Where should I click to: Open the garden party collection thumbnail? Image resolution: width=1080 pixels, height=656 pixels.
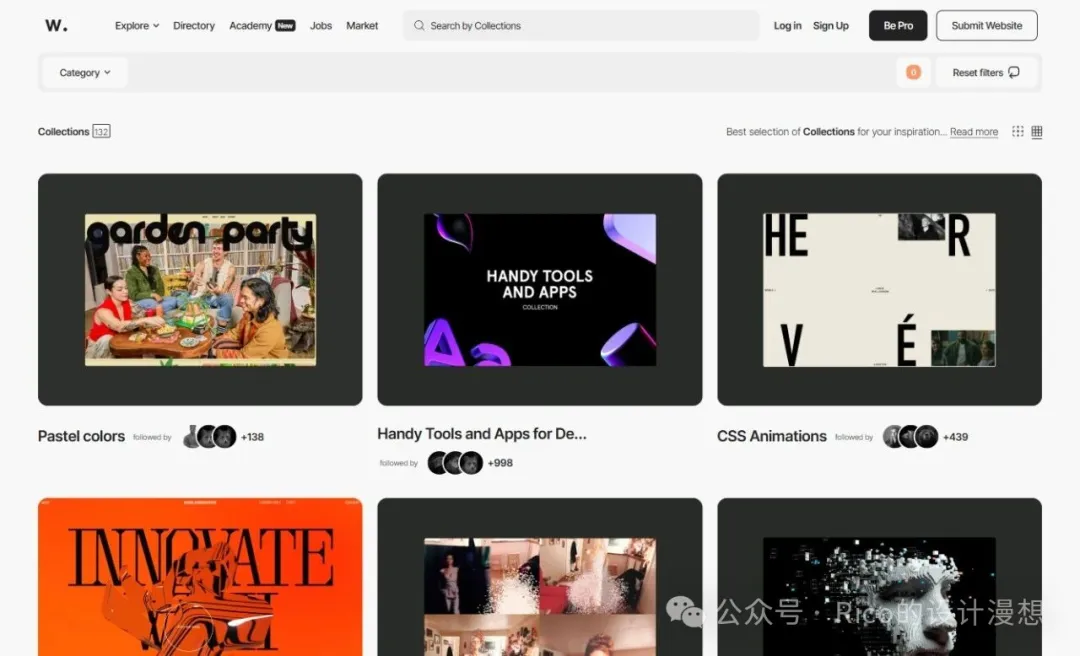pyautogui.click(x=200, y=289)
